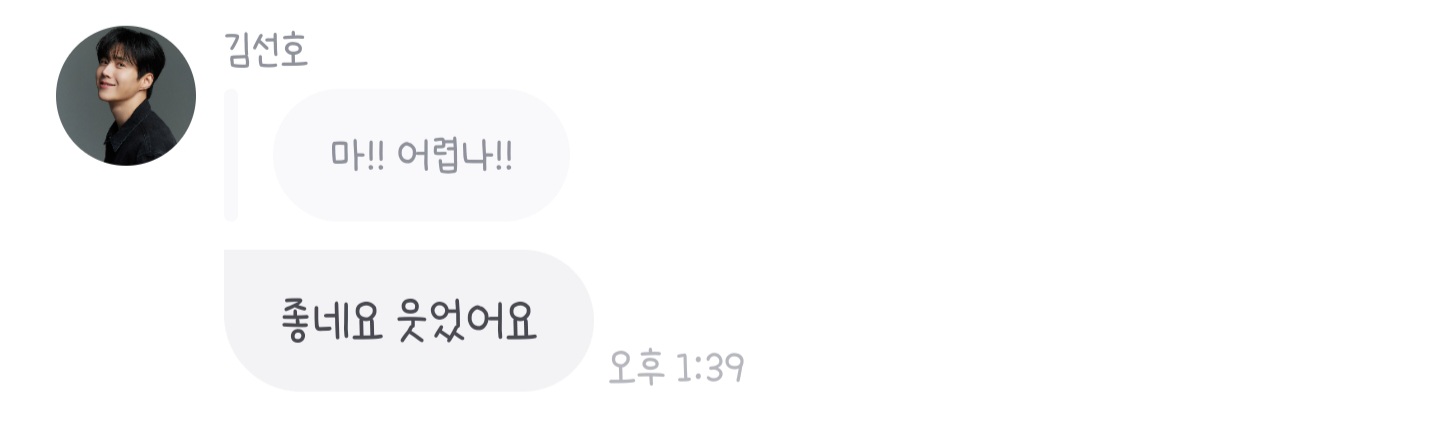1440x445 pixels.
Task: Open the sender's round profile photo
Action: pyautogui.click(x=125, y=96)
